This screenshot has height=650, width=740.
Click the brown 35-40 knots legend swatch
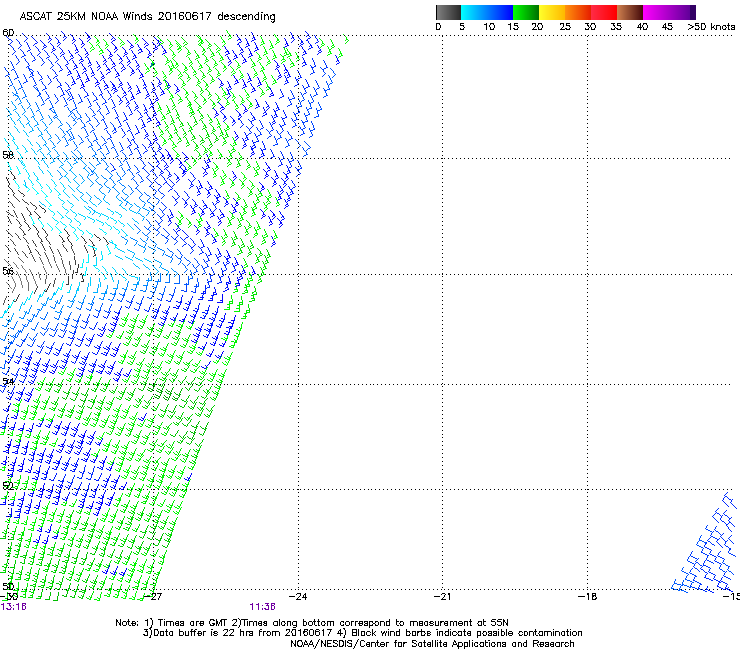(630, 12)
